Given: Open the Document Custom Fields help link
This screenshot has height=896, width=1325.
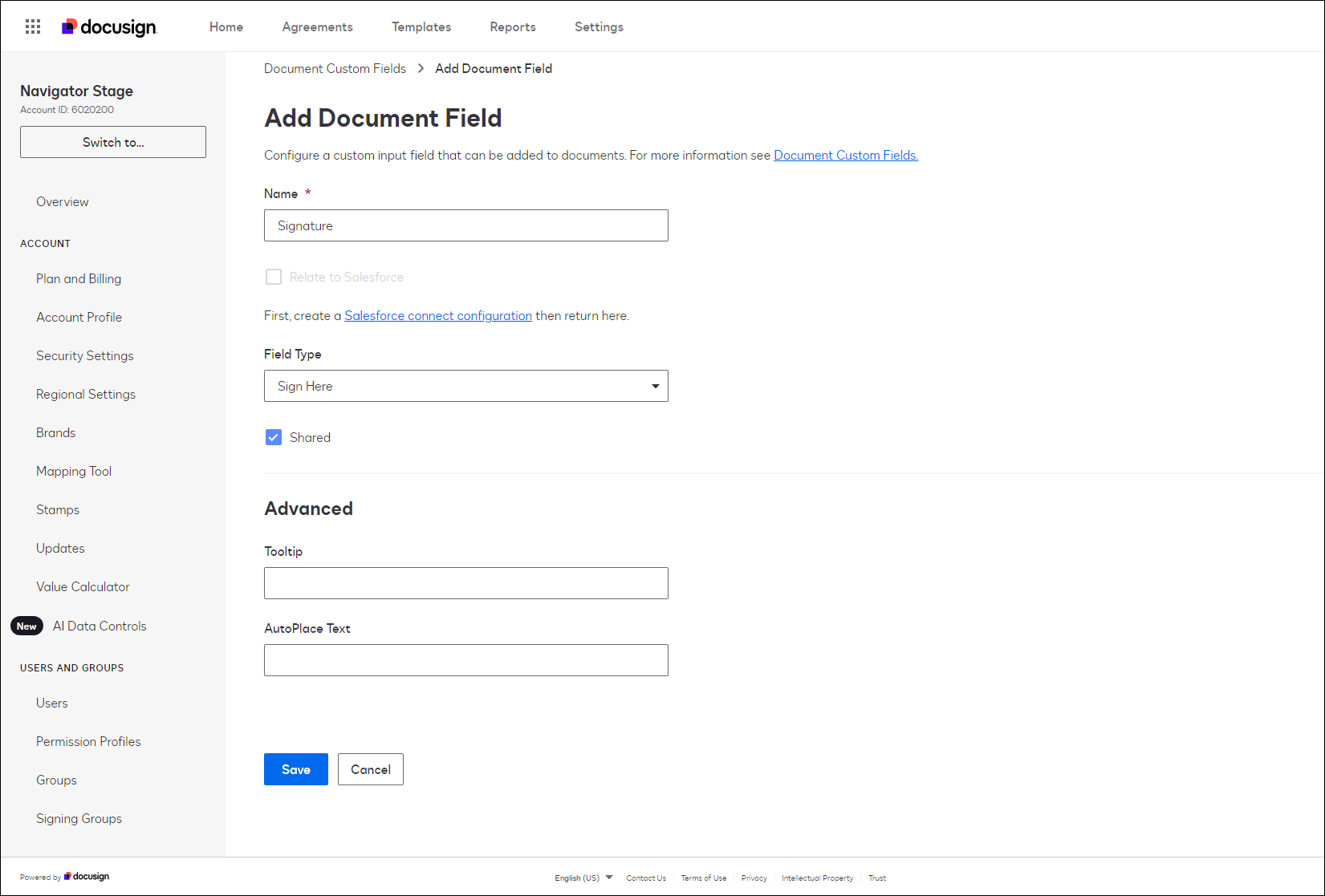Looking at the screenshot, I should 845,156.
